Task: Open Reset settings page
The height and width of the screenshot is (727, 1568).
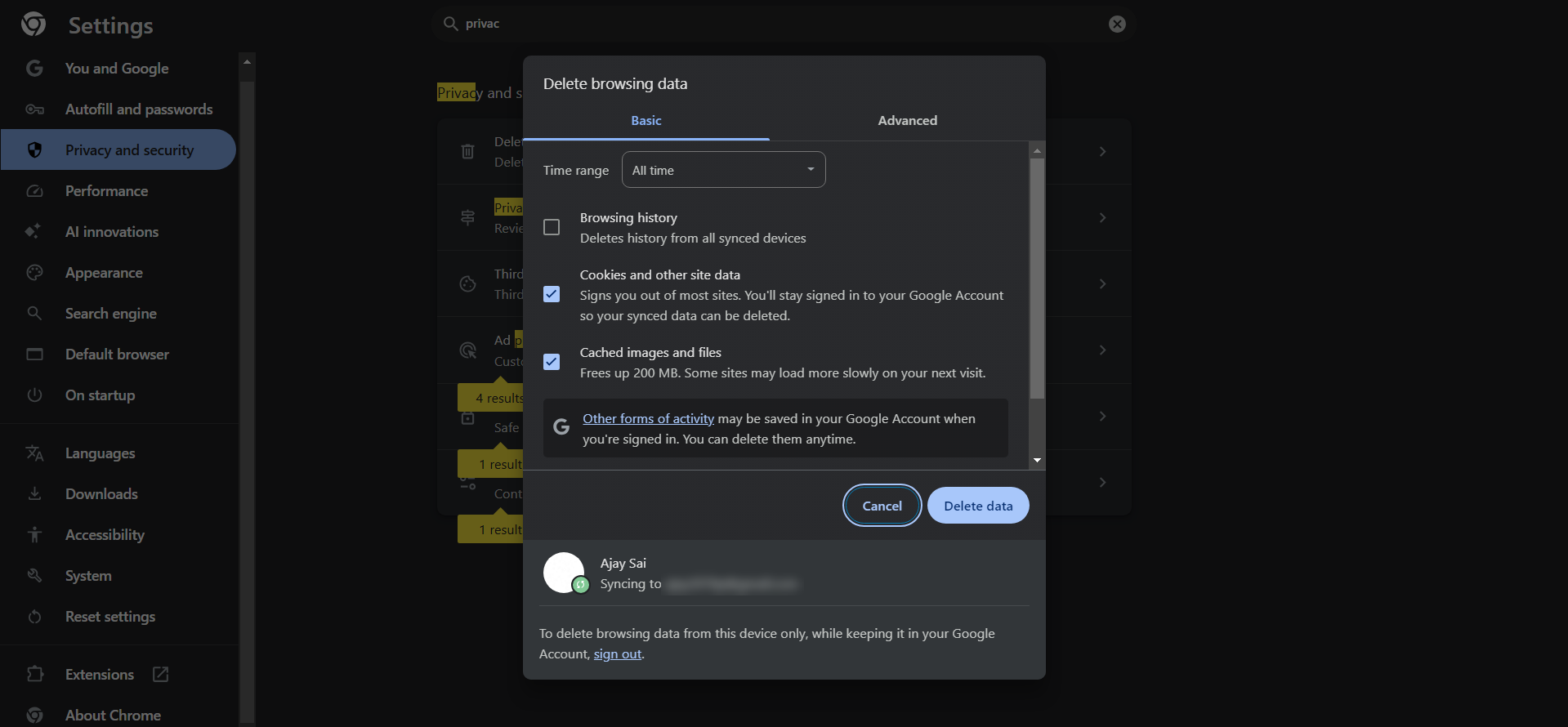Action: pyautogui.click(x=118, y=617)
